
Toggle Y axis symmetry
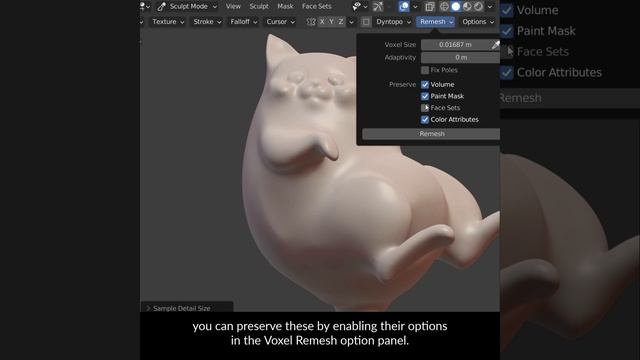tap(331, 22)
